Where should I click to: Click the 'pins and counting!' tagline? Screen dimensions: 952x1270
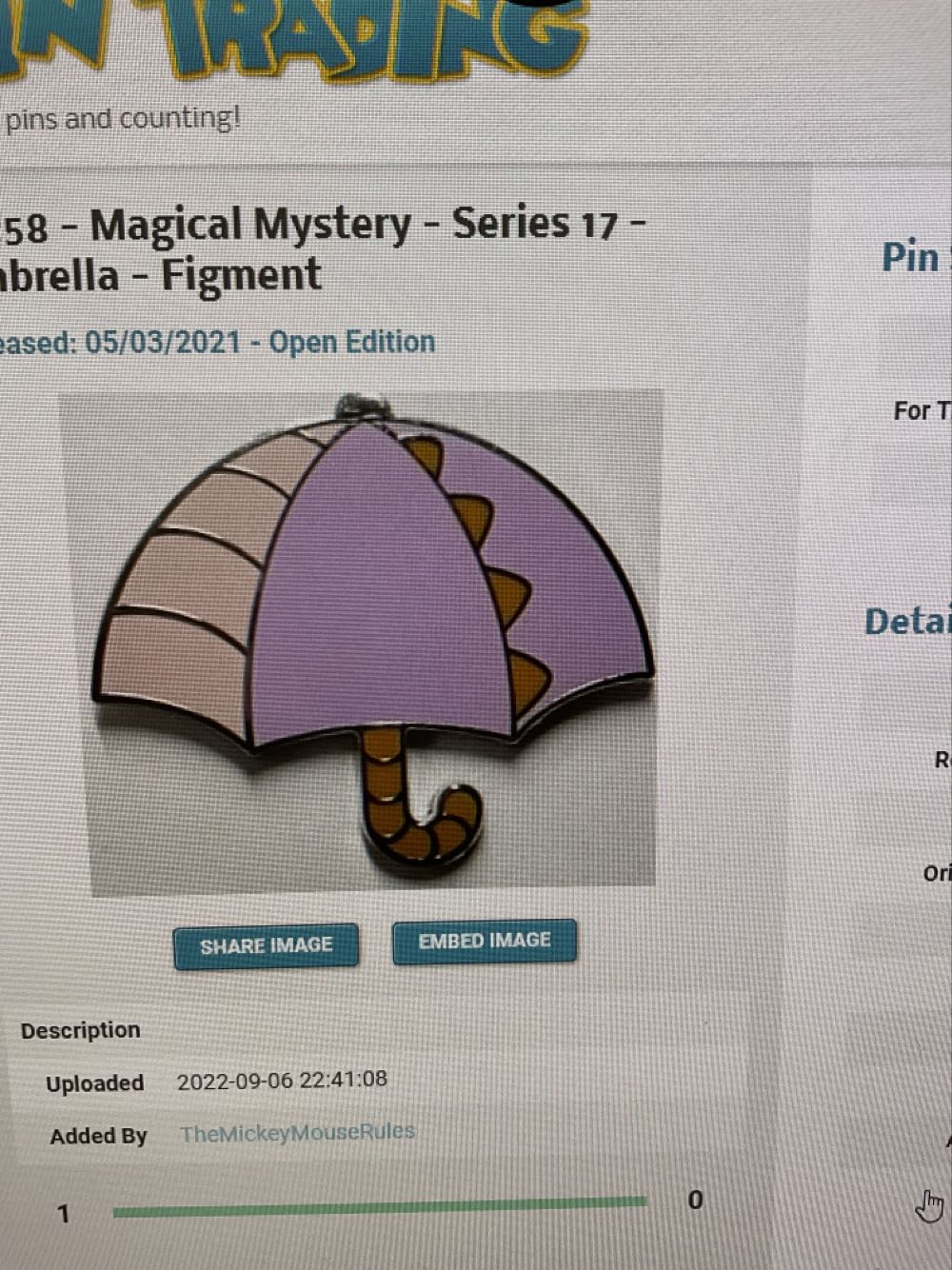pyautogui.click(x=123, y=120)
